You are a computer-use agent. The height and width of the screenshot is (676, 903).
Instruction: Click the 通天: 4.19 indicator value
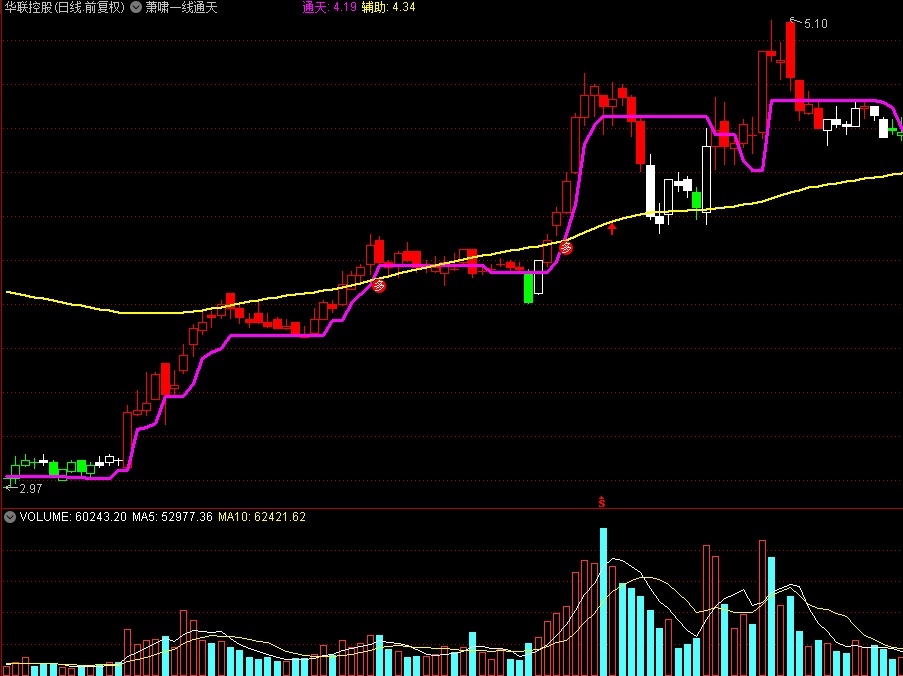click(x=330, y=7)
